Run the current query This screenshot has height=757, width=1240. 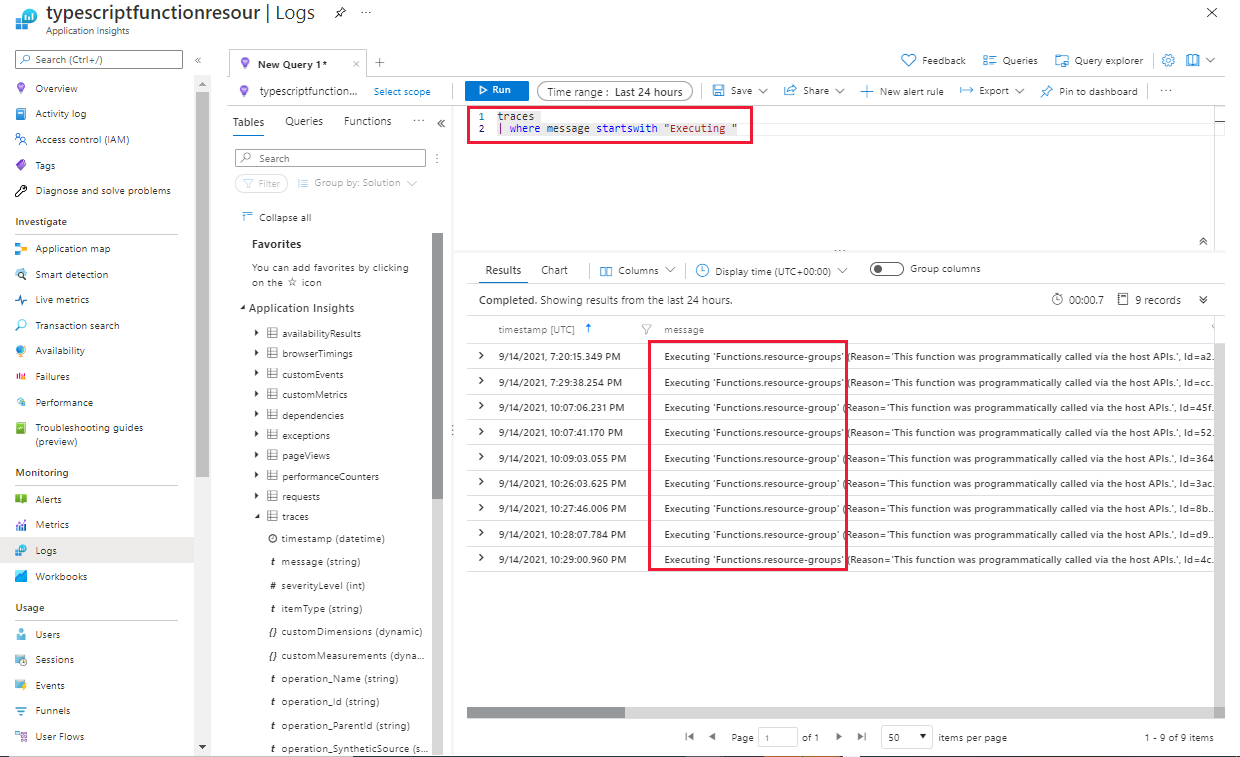[x=496, y=89]
